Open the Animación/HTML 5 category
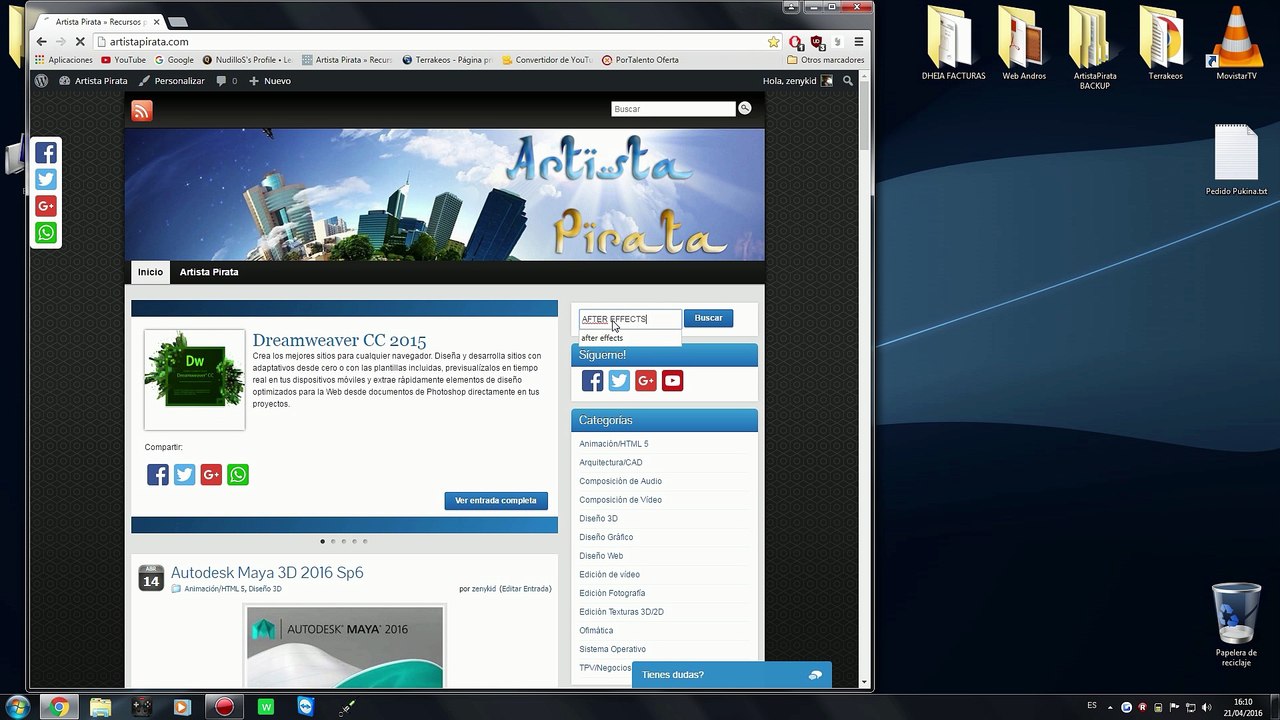The width and height of the screenshot is (1280, 720). (x=613, y=444)
